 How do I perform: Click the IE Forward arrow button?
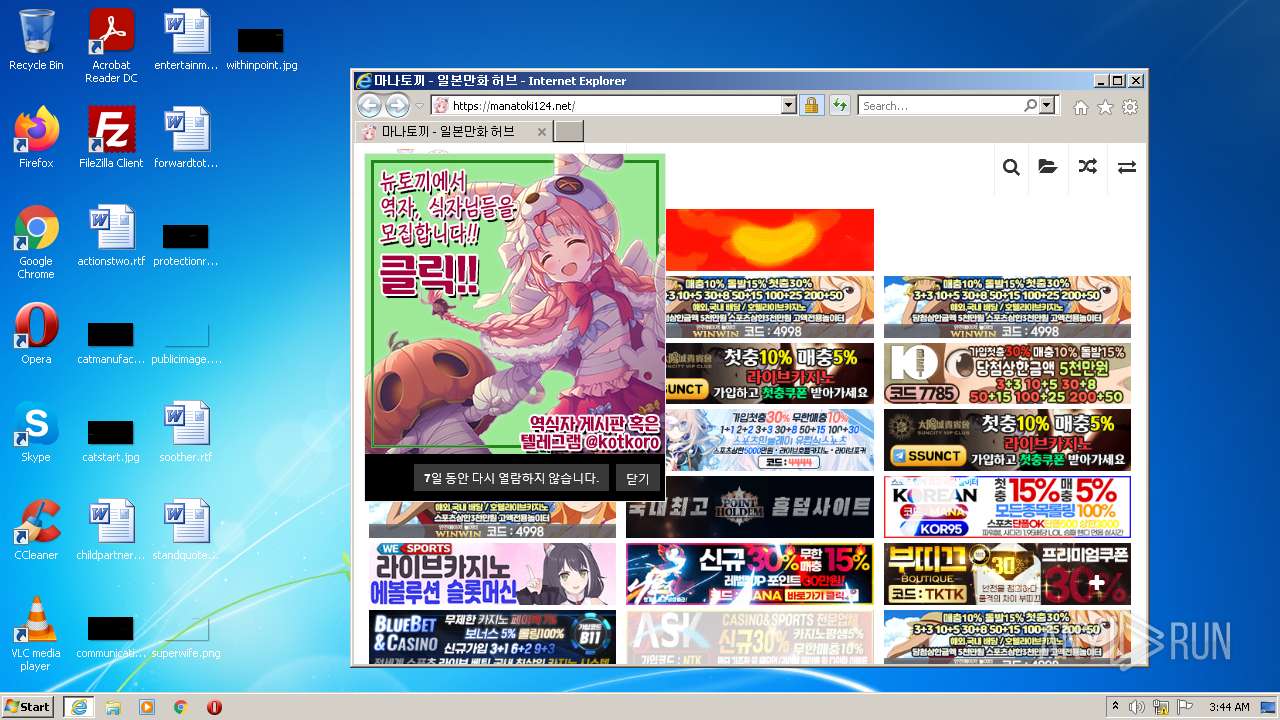(x=397, y=105)
